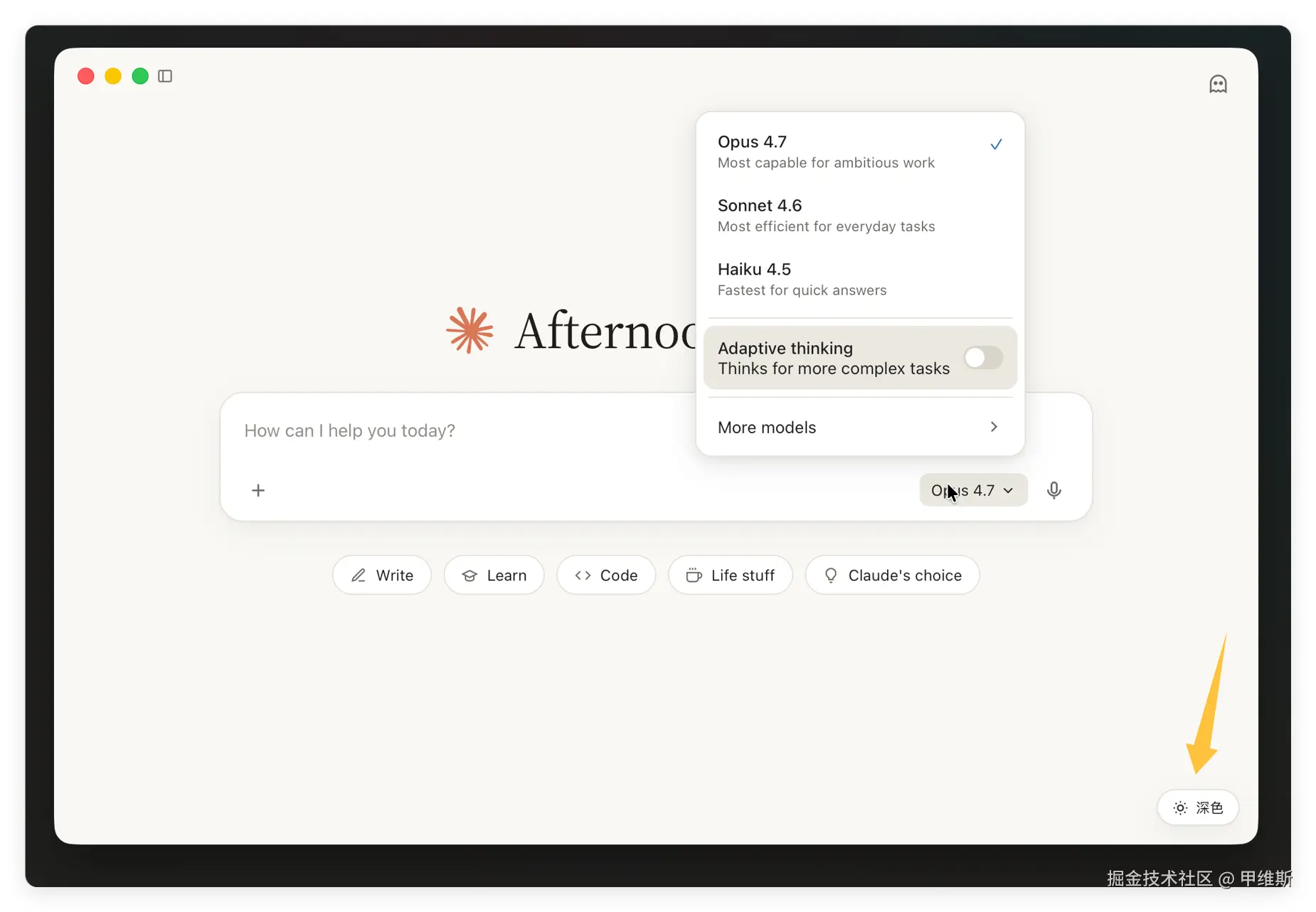Open incognito ghost chat icon
Screen dimensions: 1316x912
point(1218,84)
